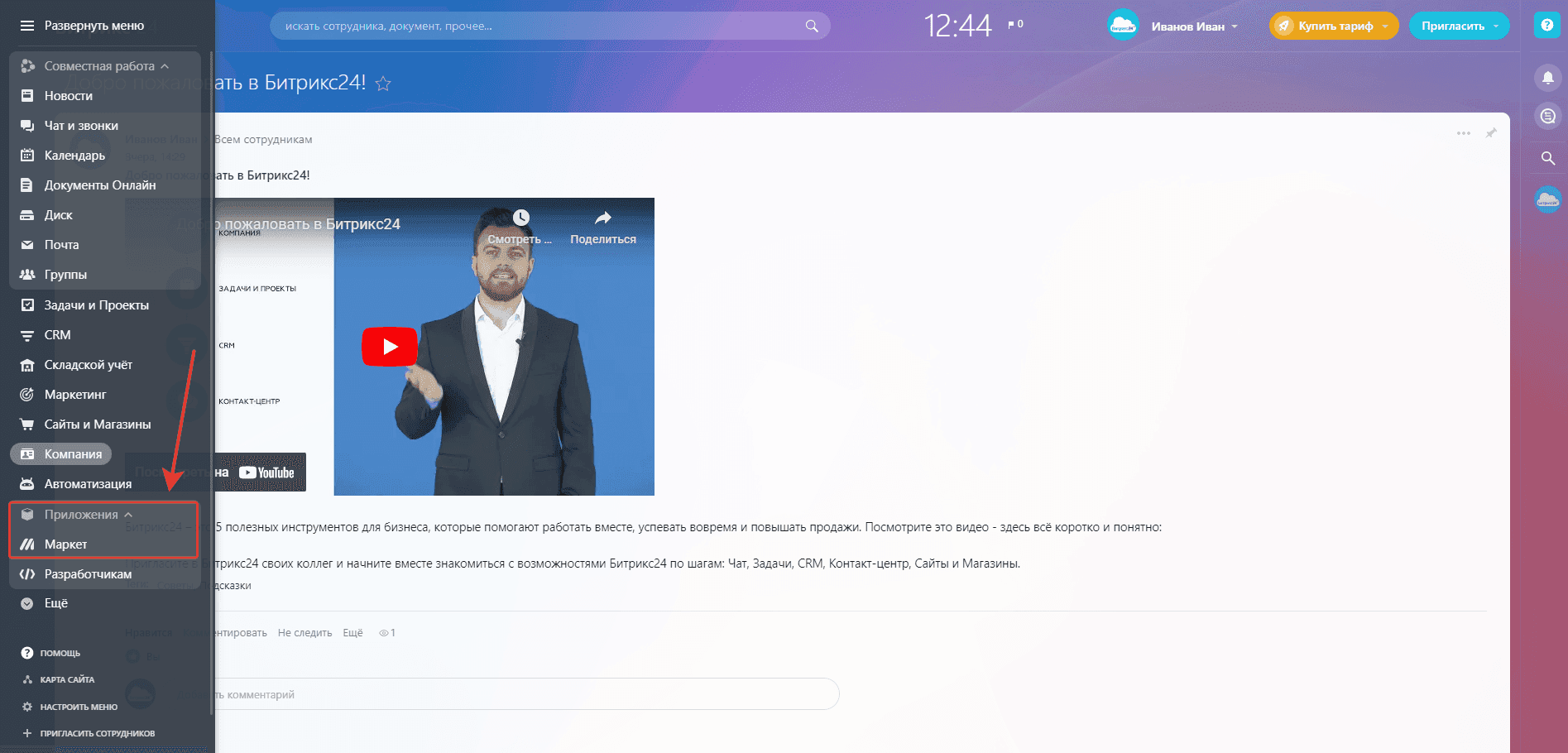Image resolution: width=1568 pixels, height=753 pixels.
Task: Click Не следить link under post
Action: tap(304, 633)
